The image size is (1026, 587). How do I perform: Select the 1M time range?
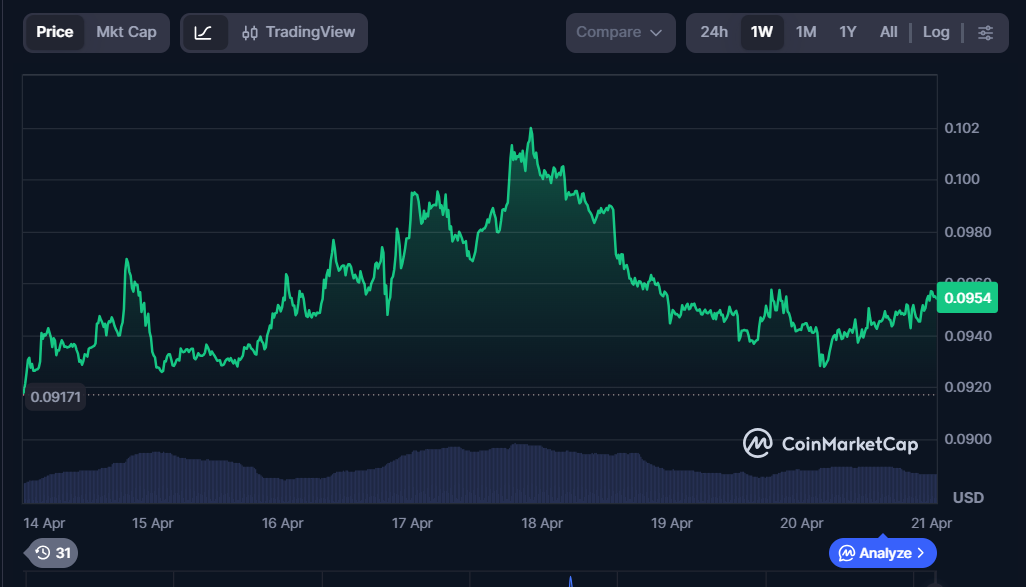click(x=806, y=32)
